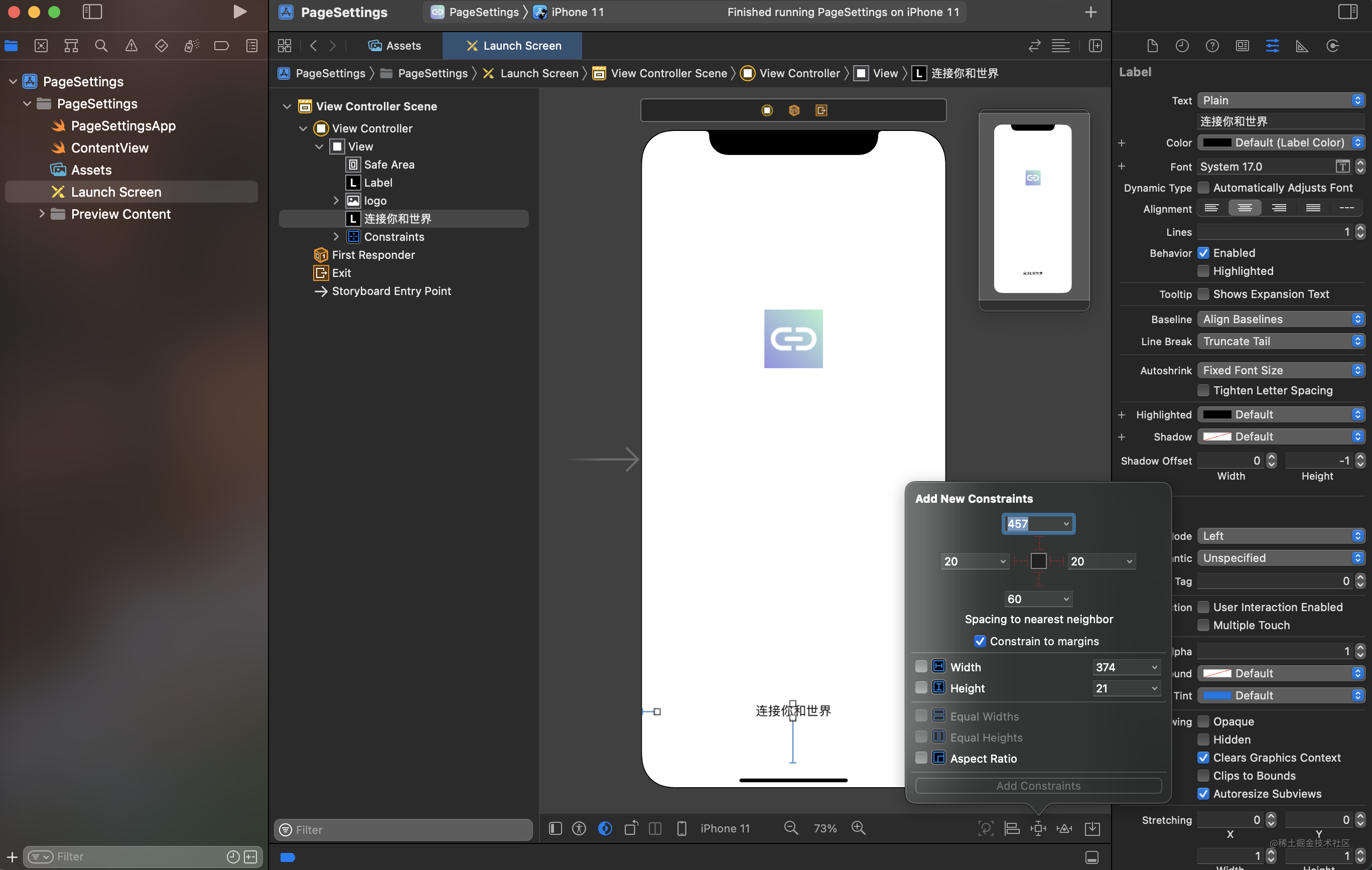Open the File inspector
The height and width of the screenshot is (870, 1372).
tap(1152, 46)
